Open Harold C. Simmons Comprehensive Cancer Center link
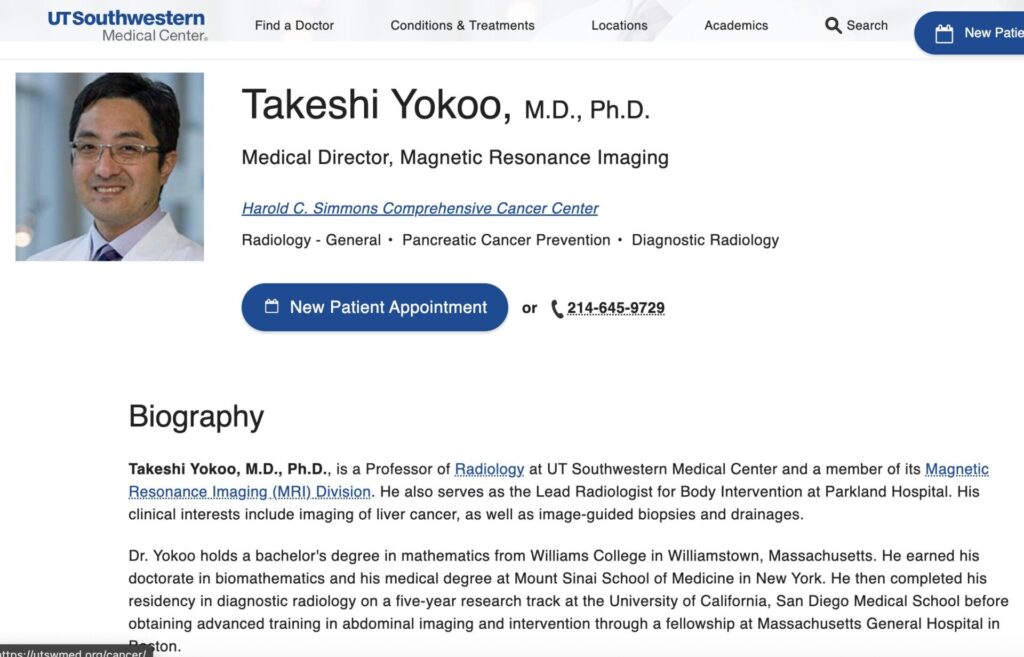The image size is (1024, 657). (420, 208)
